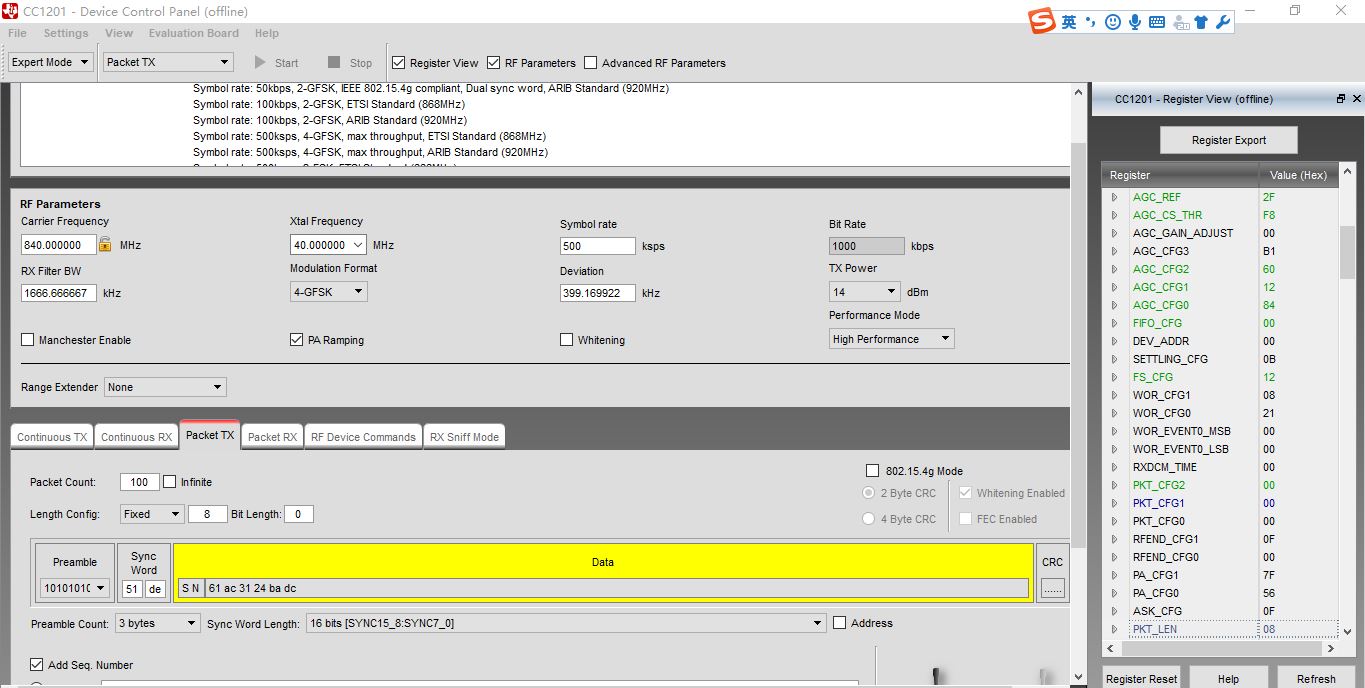Viewport: 1365px width, 688px height.
Task: Click the Sogou user account icon
Action: (x=1180, y=21)
